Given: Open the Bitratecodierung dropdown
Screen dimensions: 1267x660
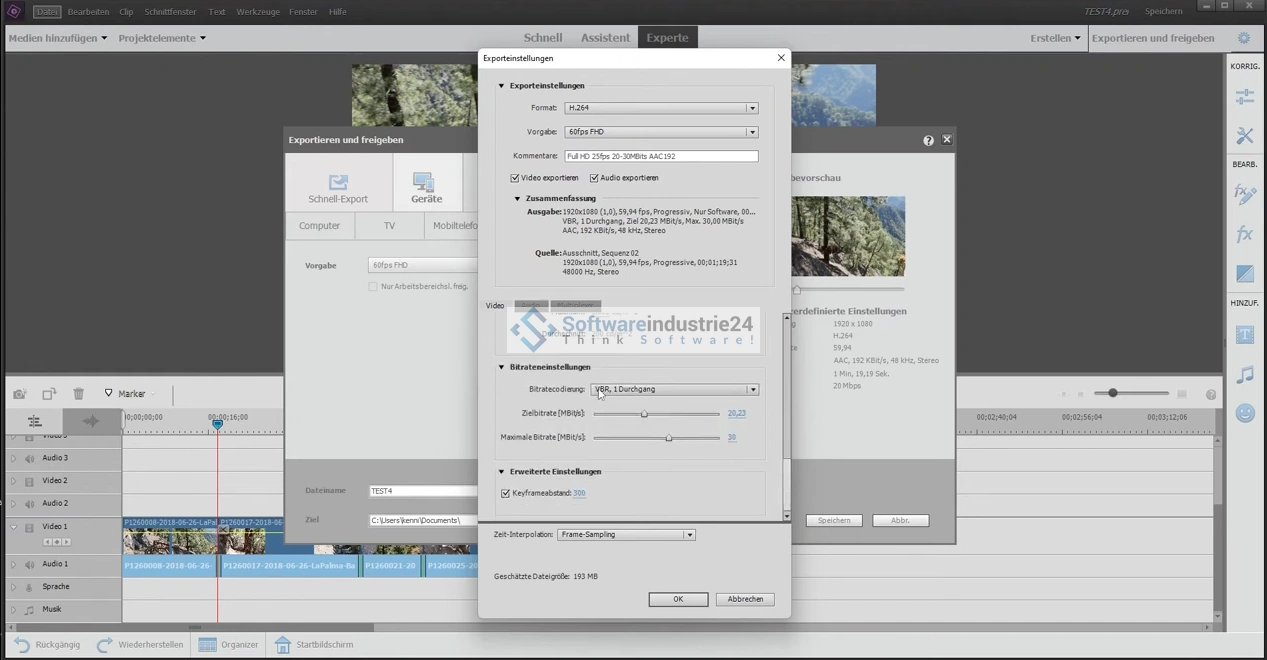Looking at the screenshot, I should 675,389.
